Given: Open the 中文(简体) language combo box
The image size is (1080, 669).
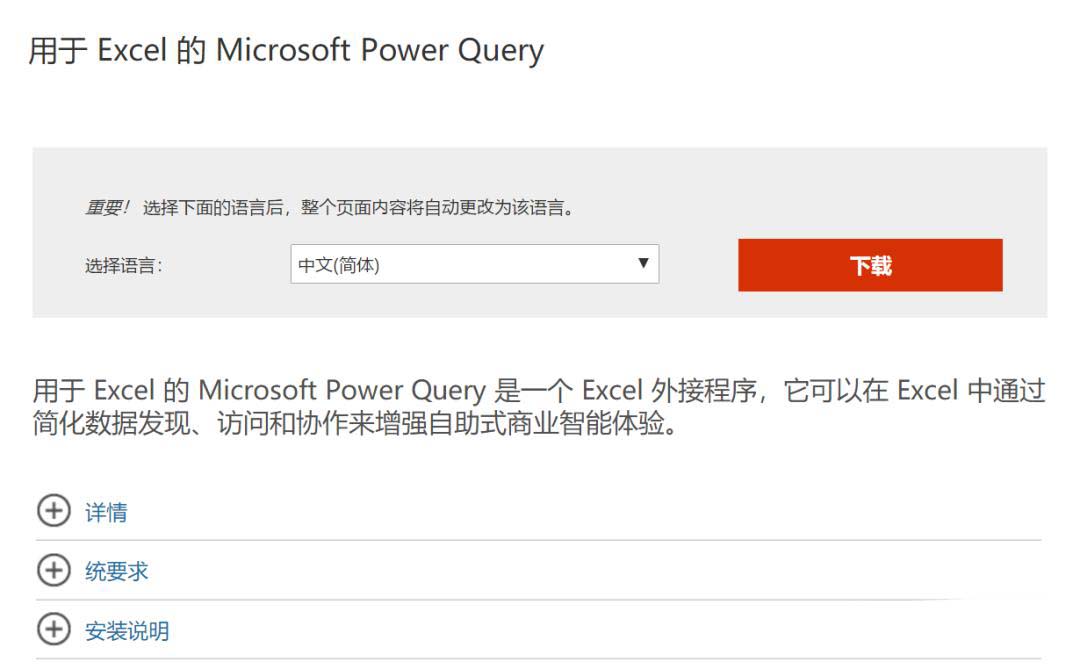Looking at the screenshot, I should [475, 264].
